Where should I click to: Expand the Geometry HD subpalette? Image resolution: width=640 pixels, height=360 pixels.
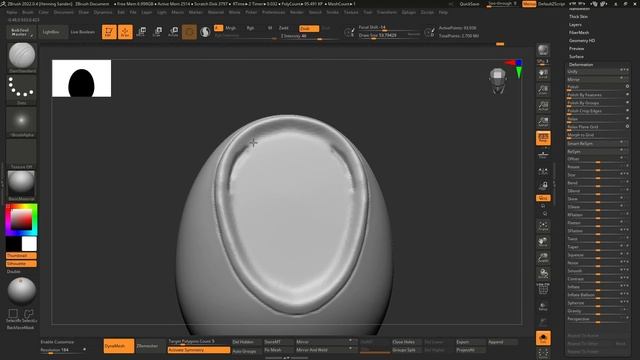(x=582, y=41)
